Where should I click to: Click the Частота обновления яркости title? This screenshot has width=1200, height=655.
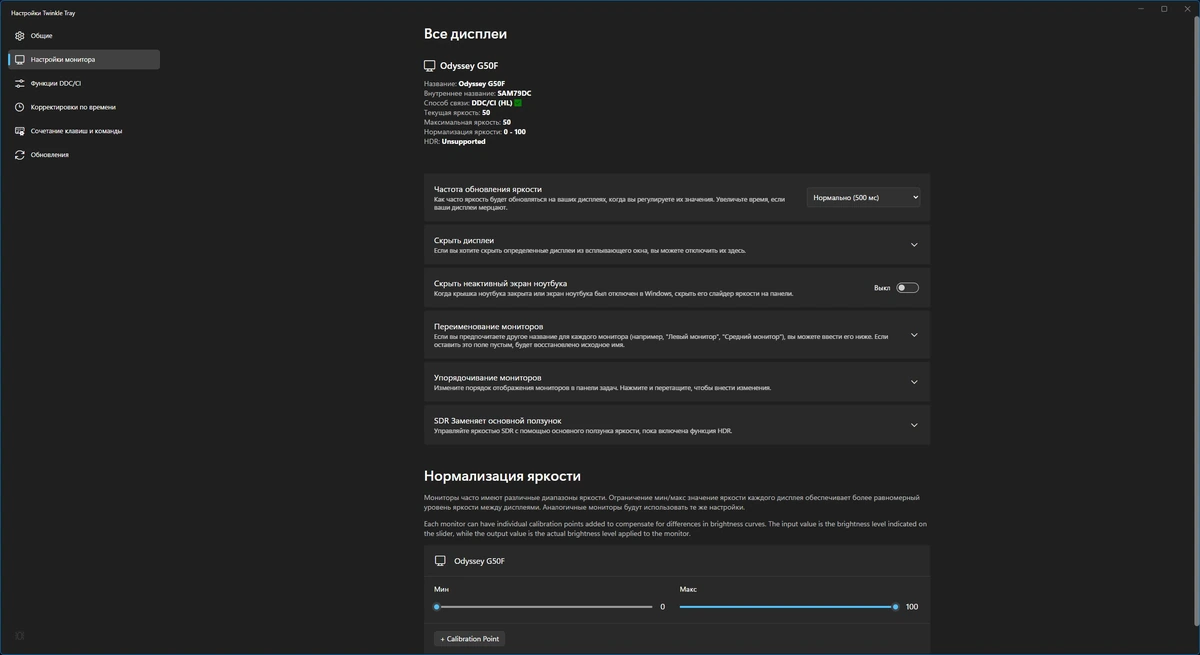coord(488,189)
